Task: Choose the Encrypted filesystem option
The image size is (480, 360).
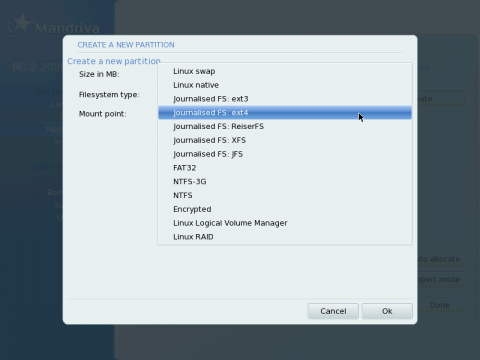Action: coord(285,209)
